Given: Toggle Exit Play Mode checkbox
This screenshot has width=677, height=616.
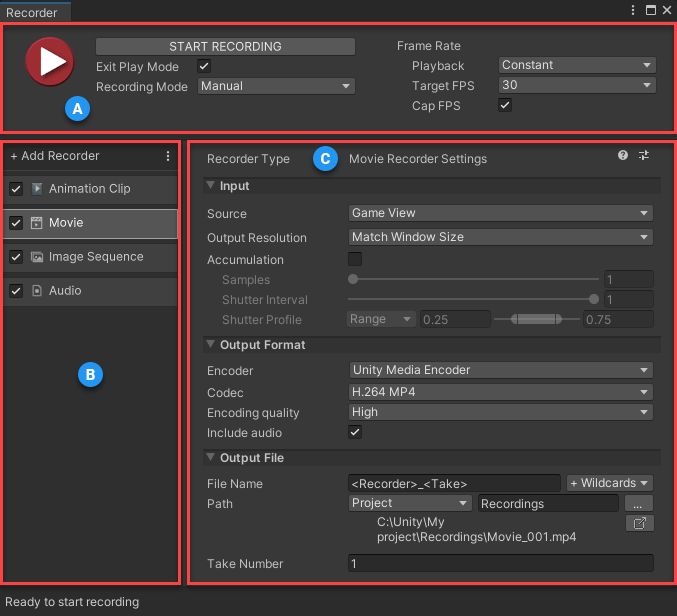Looking at the screenshot, I should point(204,66).
